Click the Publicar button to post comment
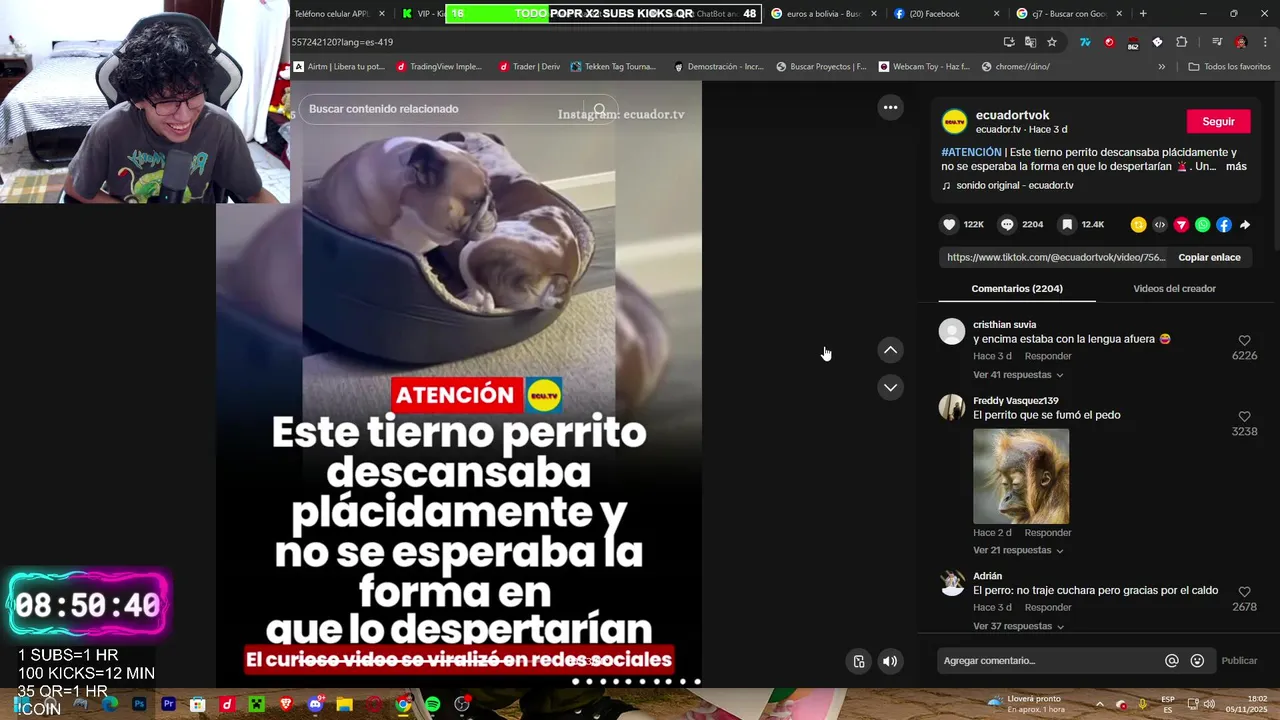This screenshot has width=1280, height=720. coord(1239,661)
